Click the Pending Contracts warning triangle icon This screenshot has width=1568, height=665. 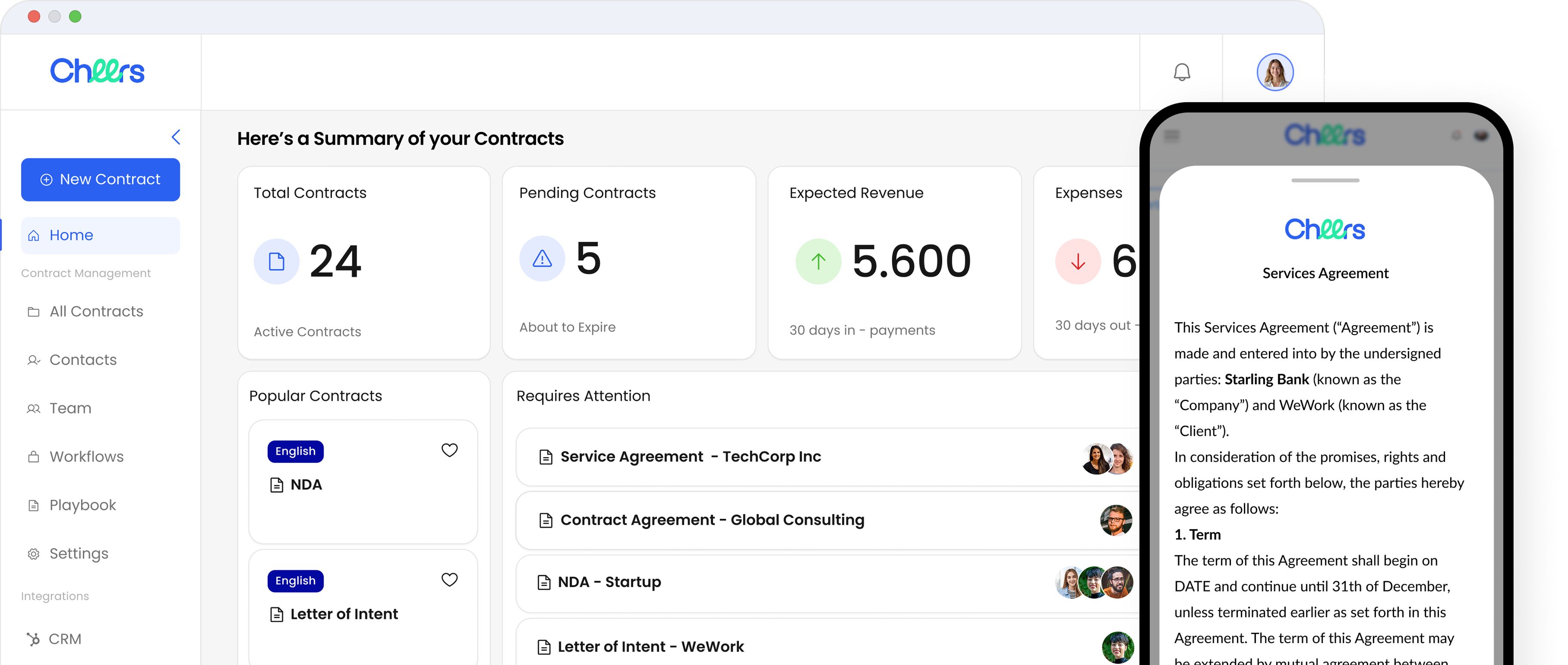(542, 259)
